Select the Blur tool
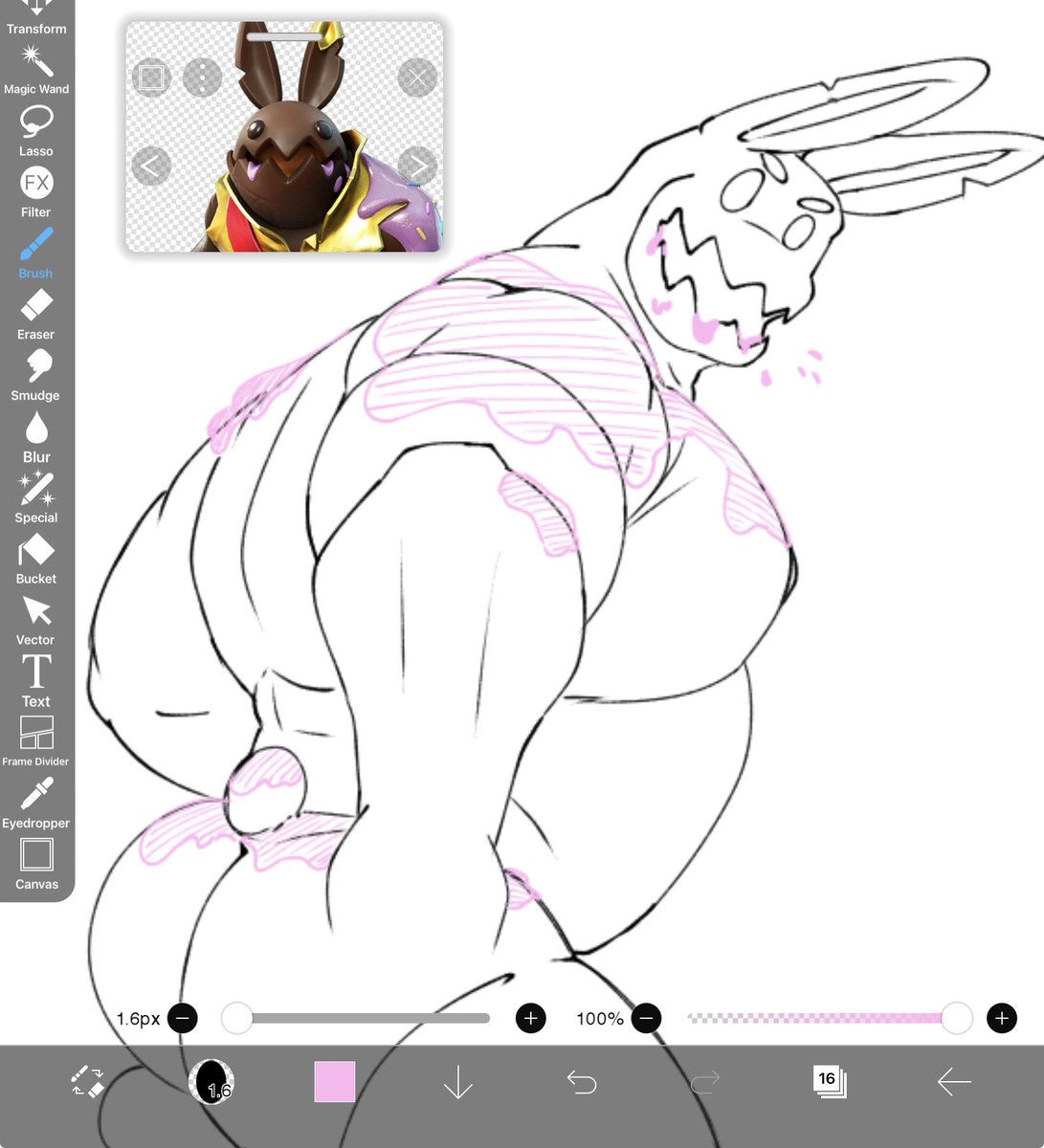Screen dimensions: 1044x1148 click(x=36, y=436)
